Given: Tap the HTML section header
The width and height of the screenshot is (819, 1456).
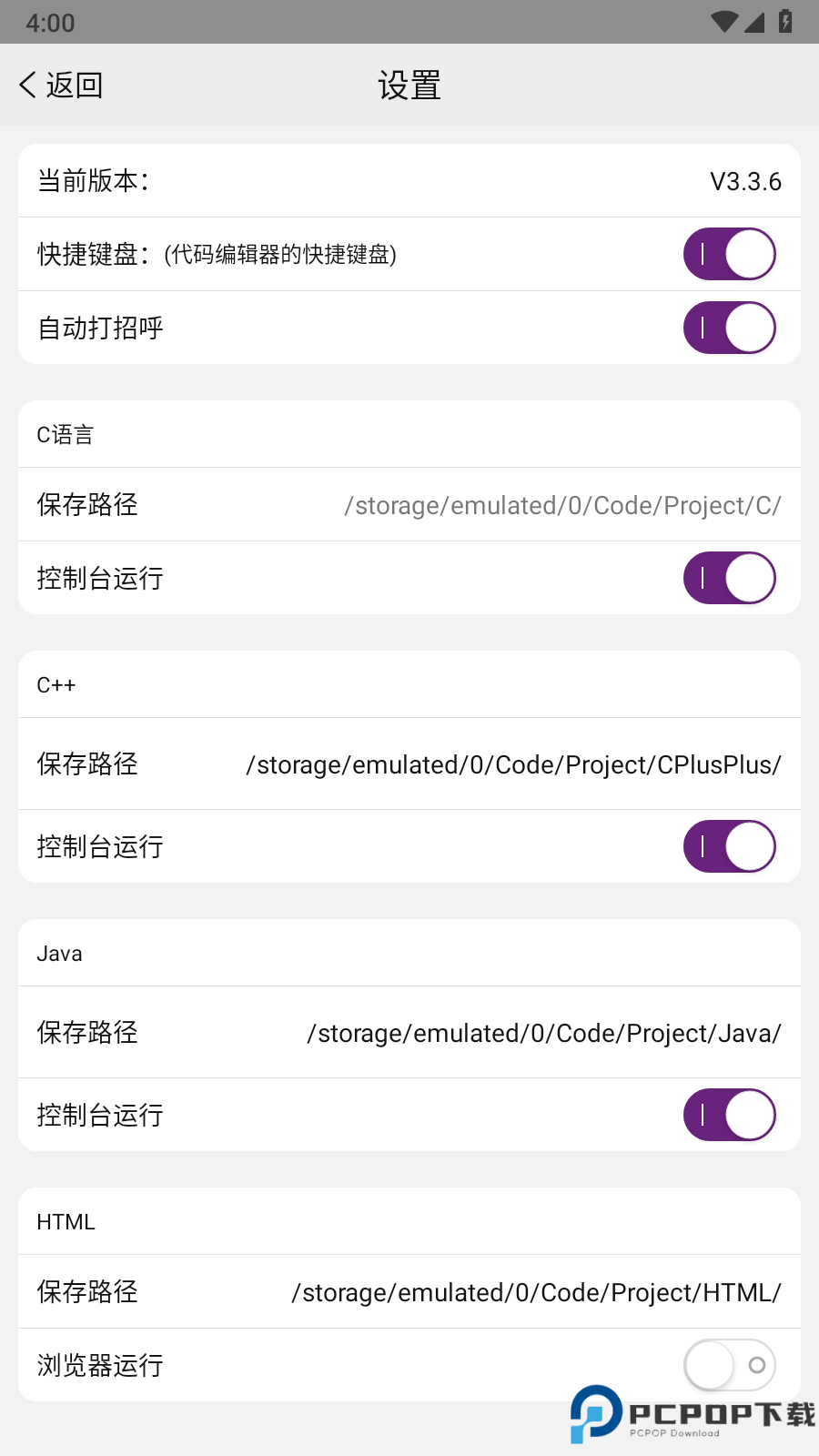Looking at the screenshot, I should [x=66, y=1222].
